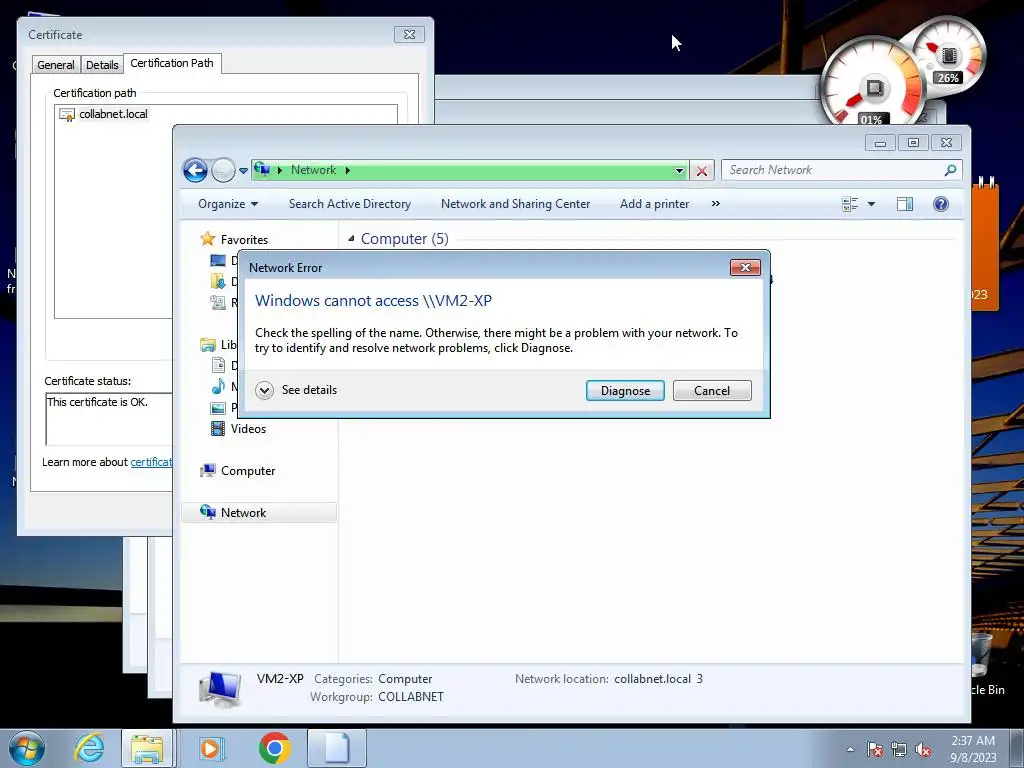The image size is (1024, 768).
Task: Close the Network Error dialog
Action: click(745, 268)
